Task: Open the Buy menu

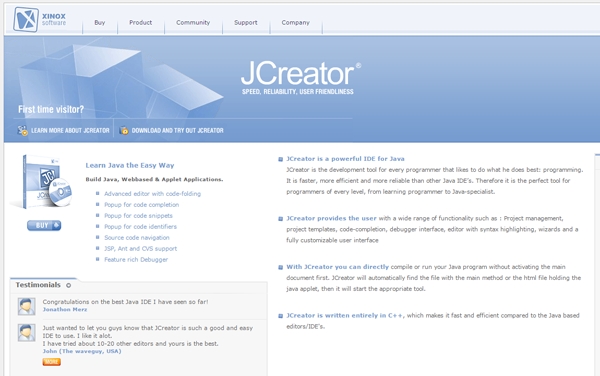Action: (x=99, y=23)
